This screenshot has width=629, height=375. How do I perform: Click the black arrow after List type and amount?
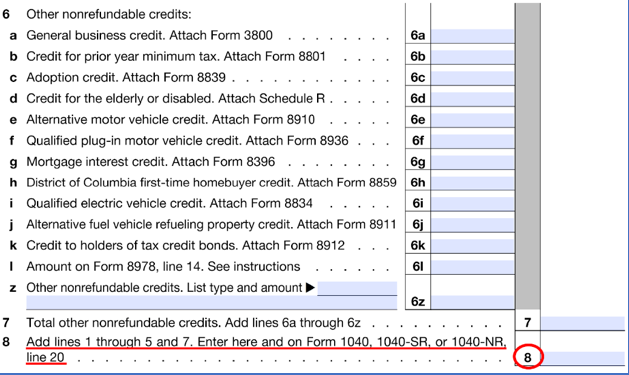pos(310,288)
